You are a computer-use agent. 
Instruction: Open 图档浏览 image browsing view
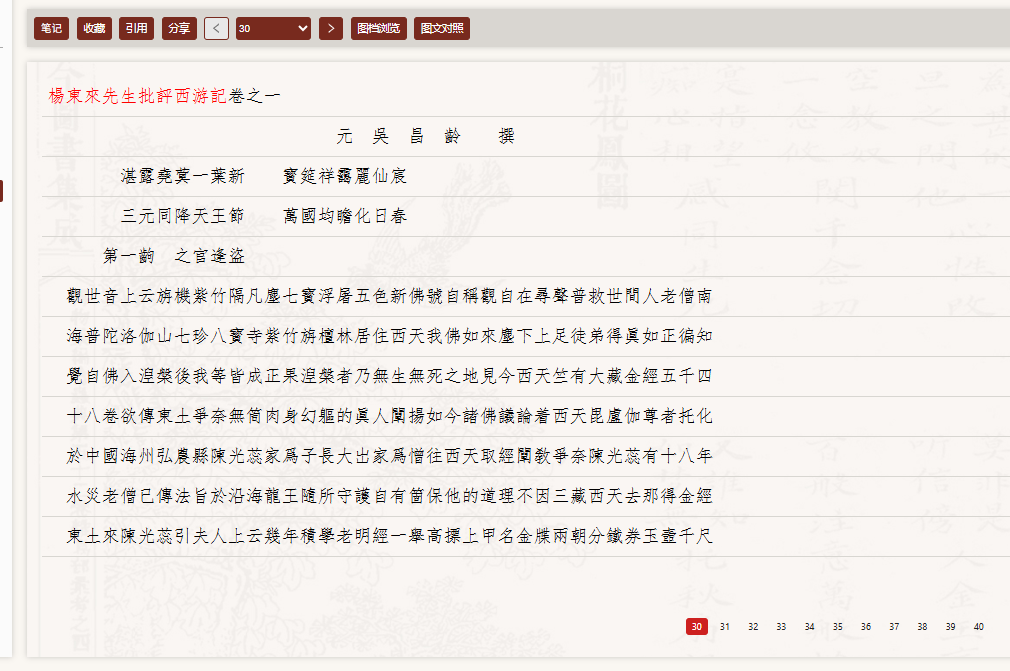tap(379, 28)
